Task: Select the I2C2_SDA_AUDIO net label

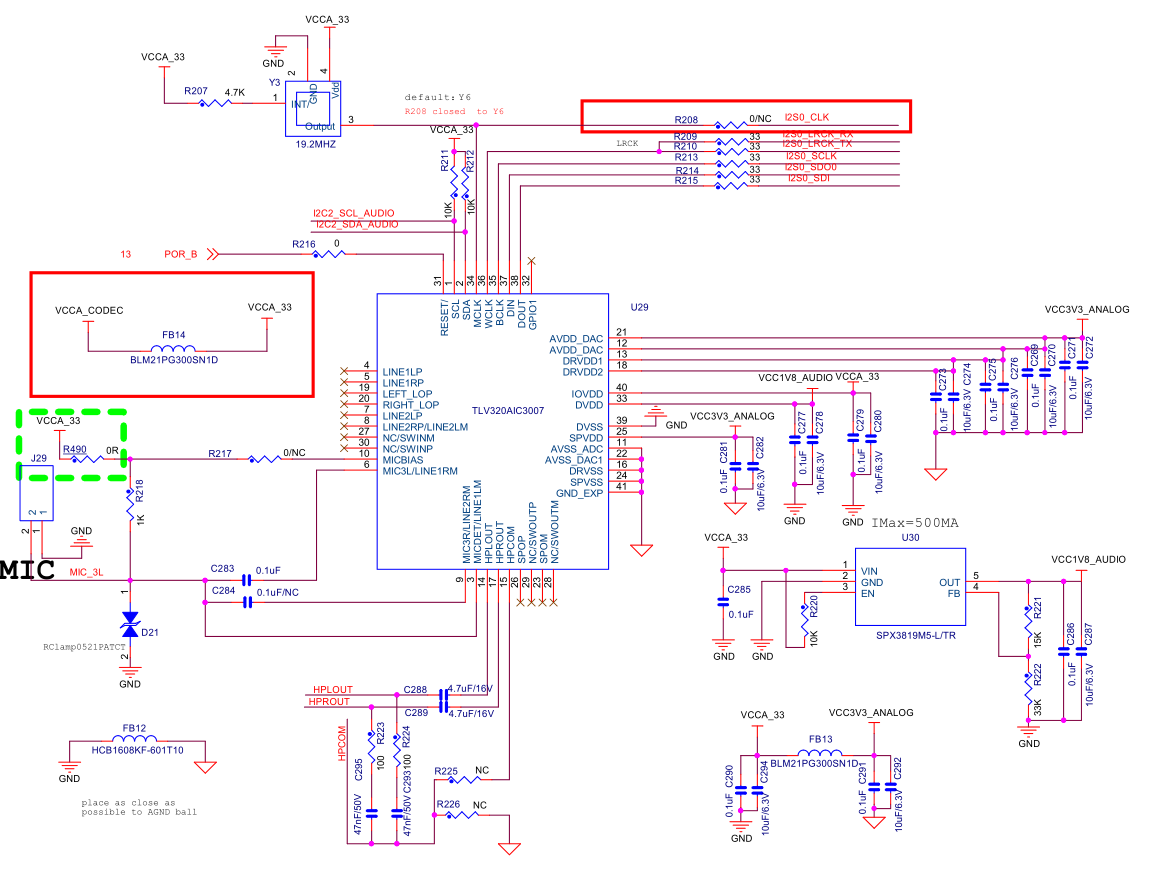Action: tap(357, 224)
